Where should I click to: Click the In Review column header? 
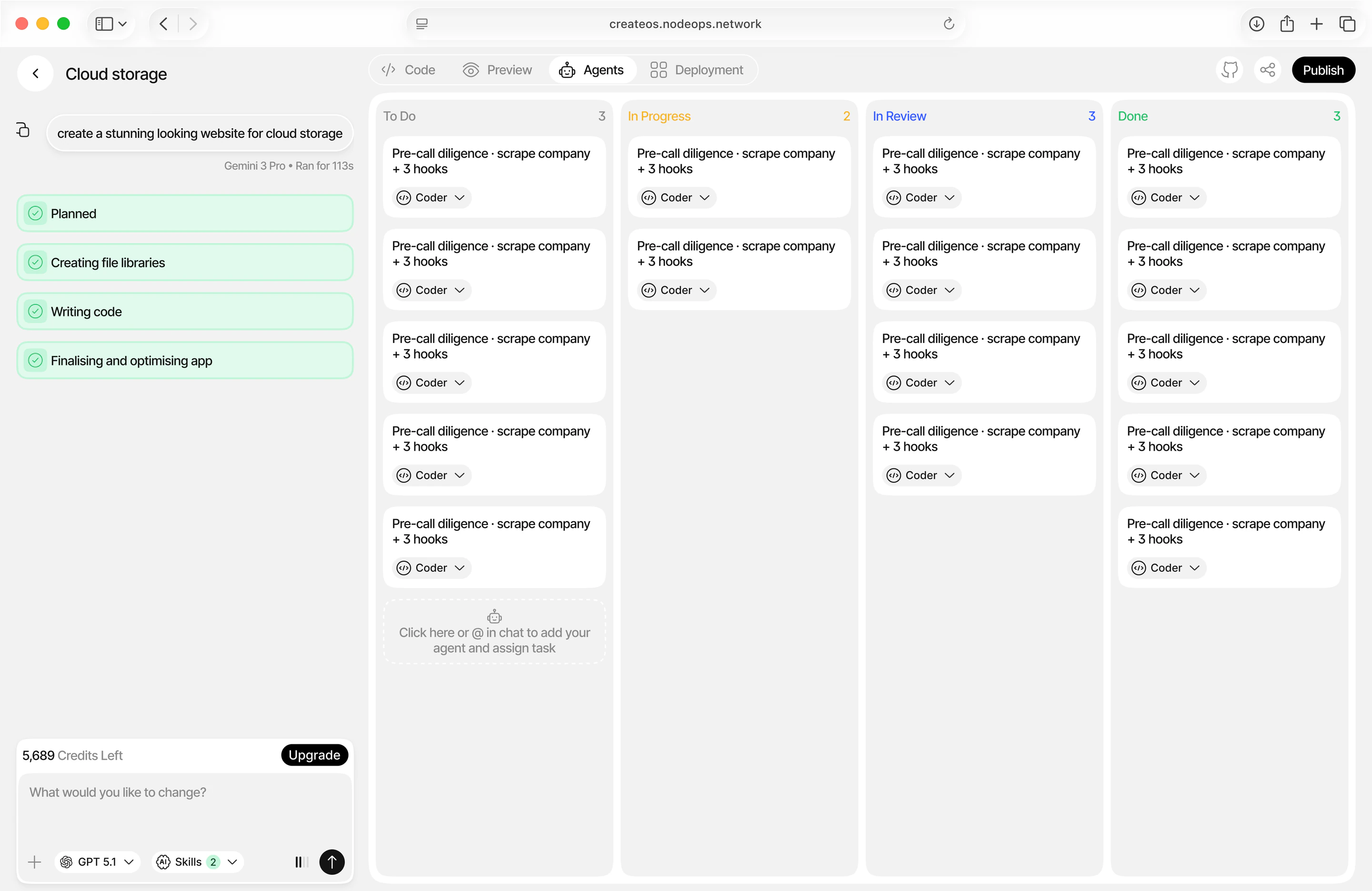click(899, 116)
